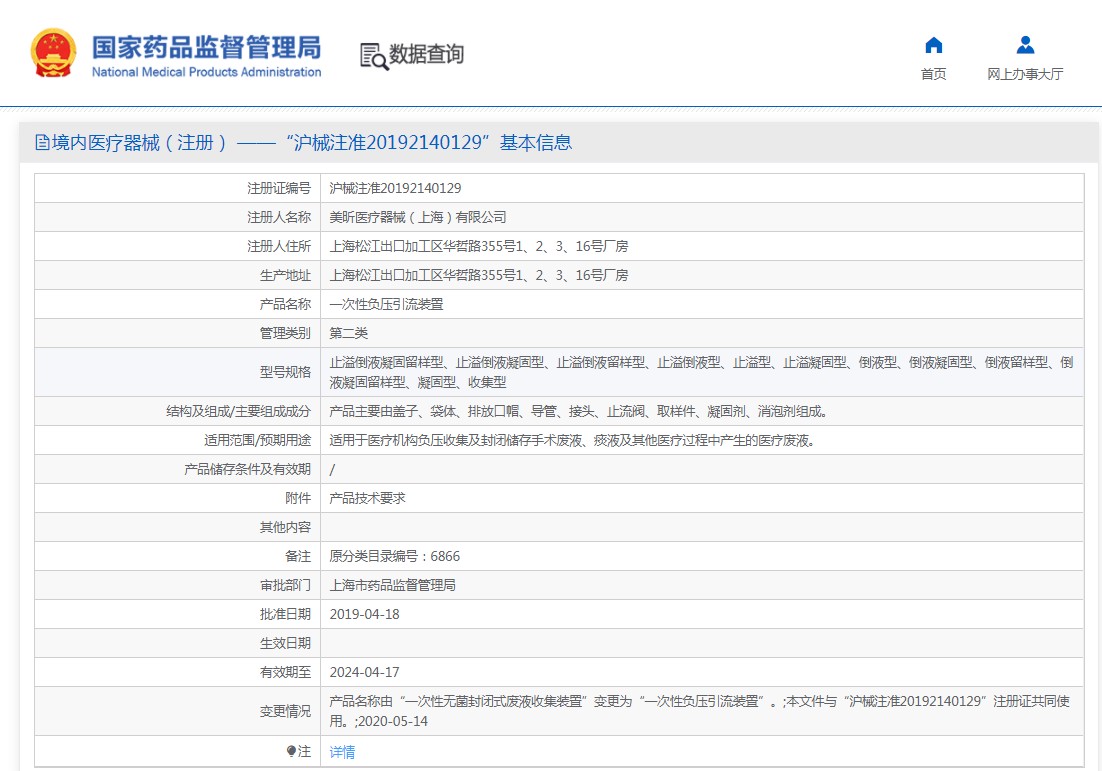Viewport: 1102px width, 771px height.
Task: Click the 注册人住所 row label
Action: (279, 246)
